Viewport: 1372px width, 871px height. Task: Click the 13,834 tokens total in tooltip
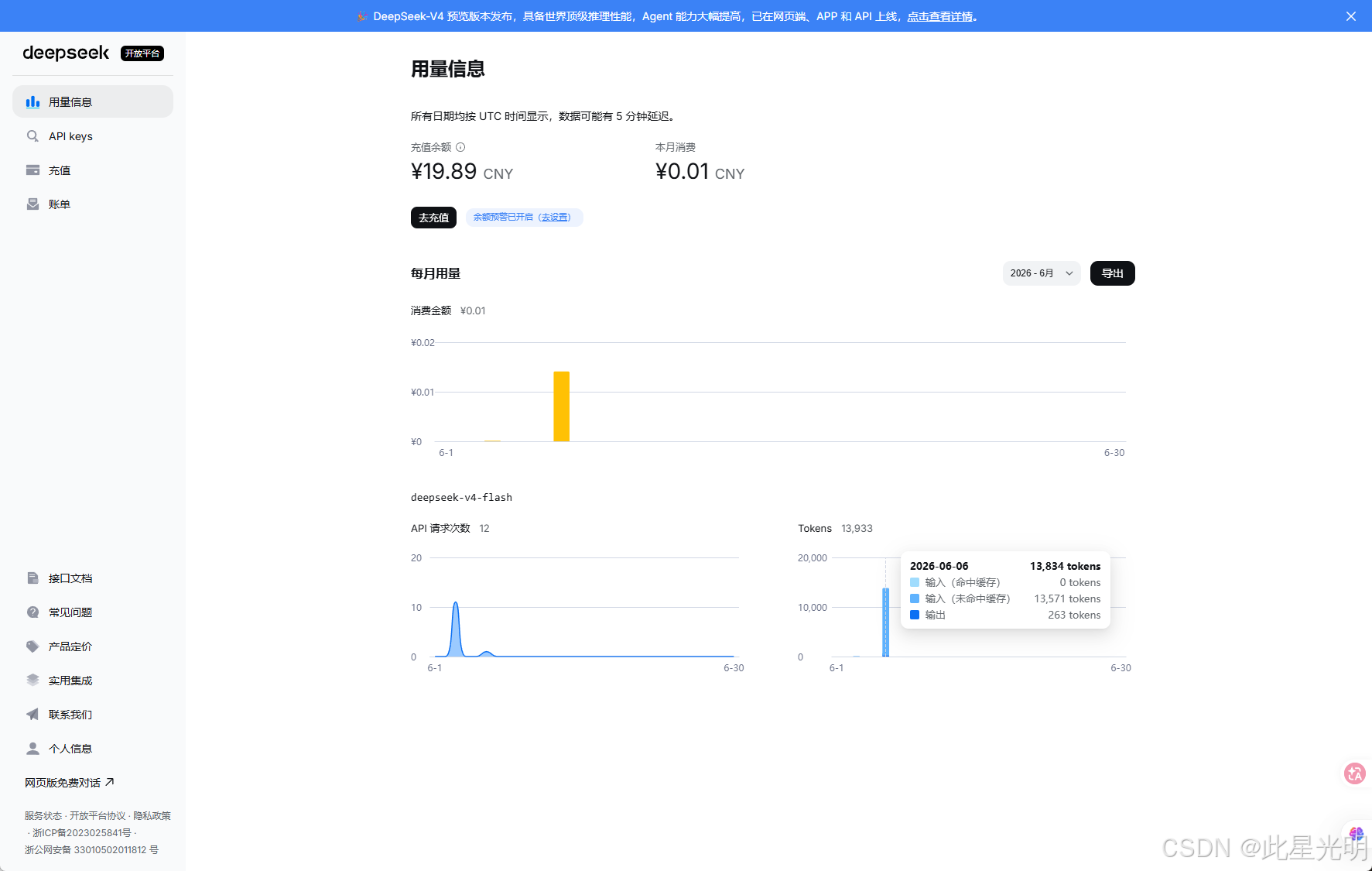point(1065,566)
